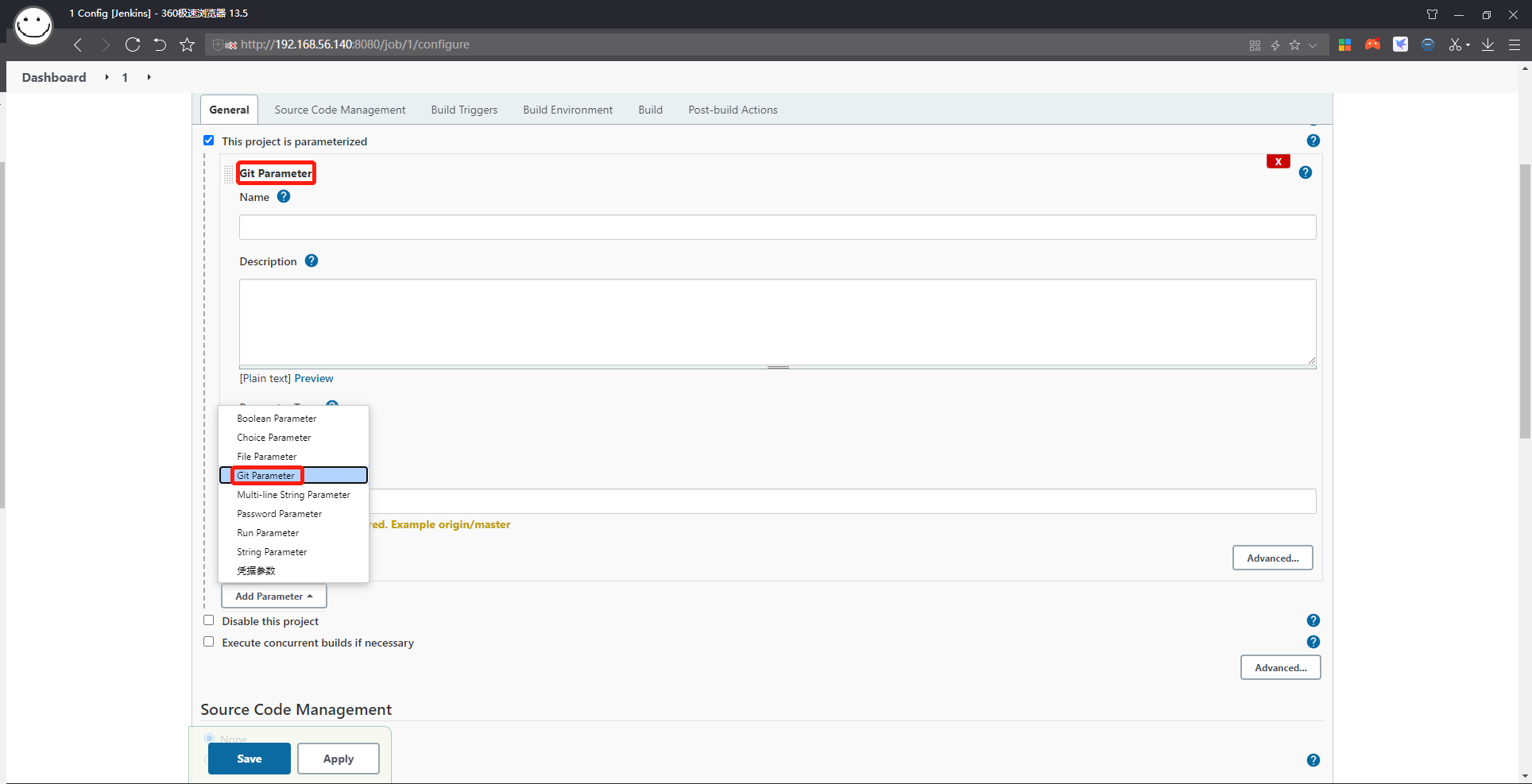Viewport: 1532px width, 784px height.
Task: Focus the Name input field
Action: click(777, 227)
